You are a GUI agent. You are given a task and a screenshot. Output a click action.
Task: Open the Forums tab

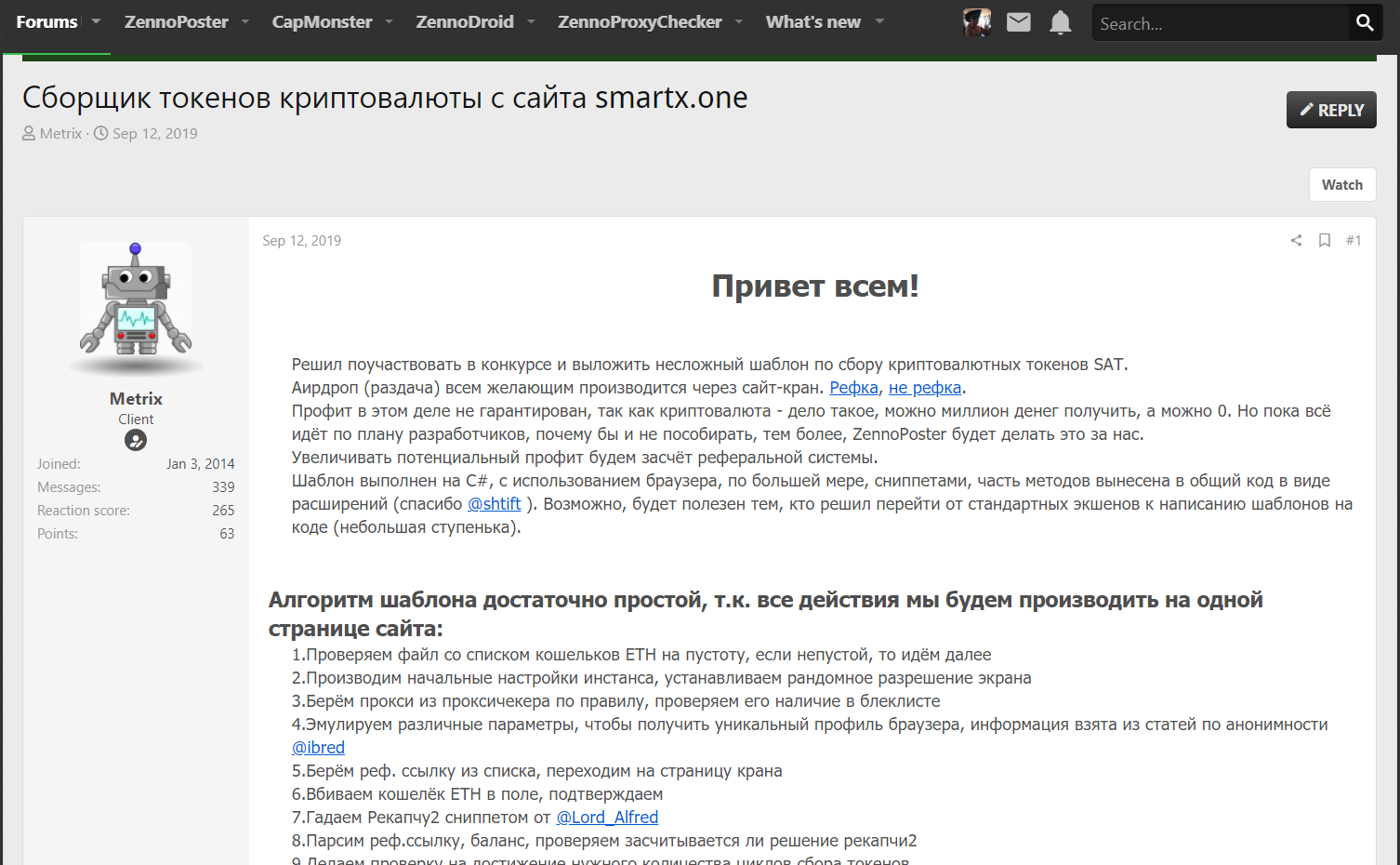46,21
